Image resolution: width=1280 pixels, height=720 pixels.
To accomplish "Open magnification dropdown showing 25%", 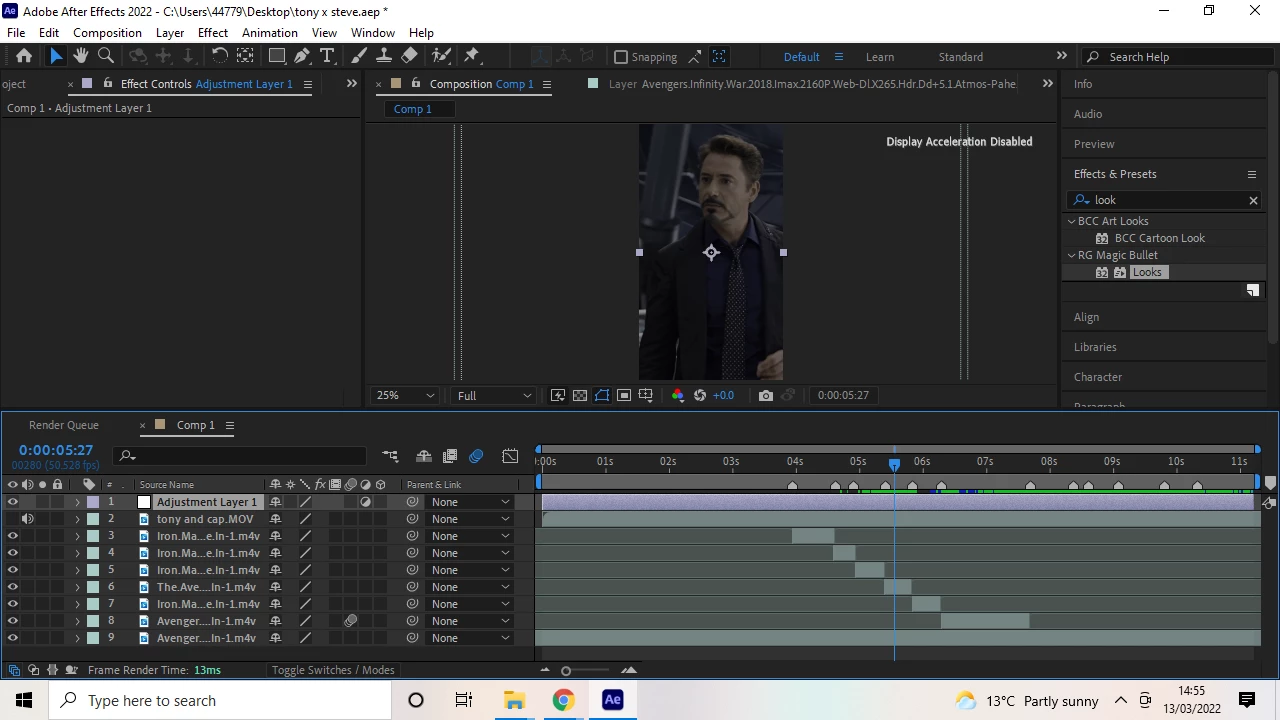I will point(405,395).
